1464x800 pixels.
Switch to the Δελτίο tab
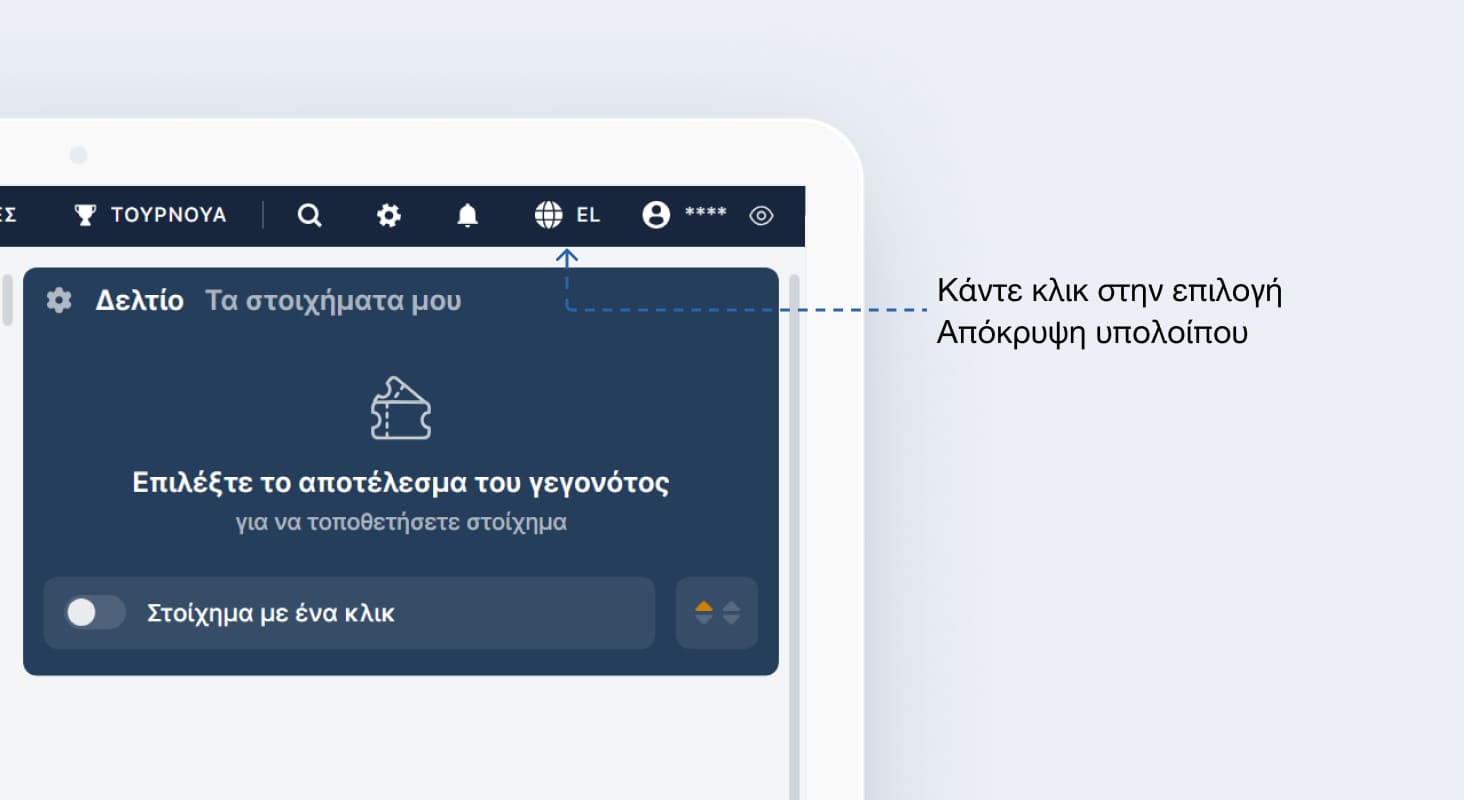(141, 300)
